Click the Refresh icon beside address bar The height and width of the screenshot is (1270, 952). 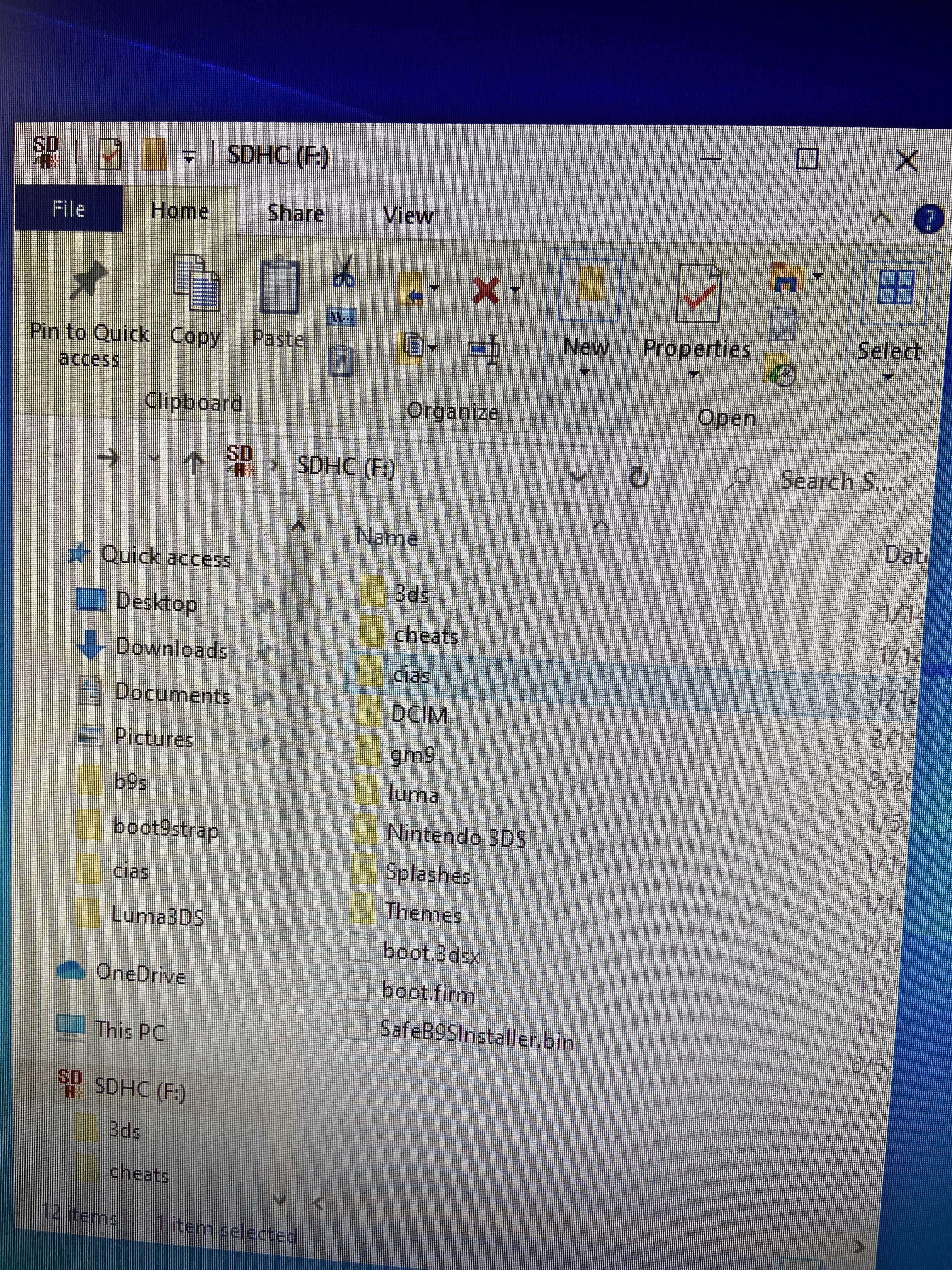tap(639, 477)
